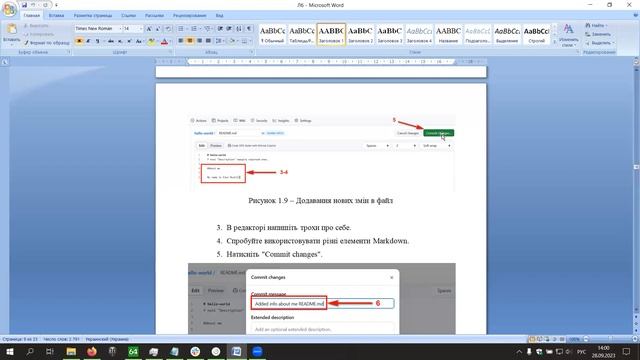Apply yellow text highlight color
This screenshot has height=360, width=640.
tap(151, 41)
